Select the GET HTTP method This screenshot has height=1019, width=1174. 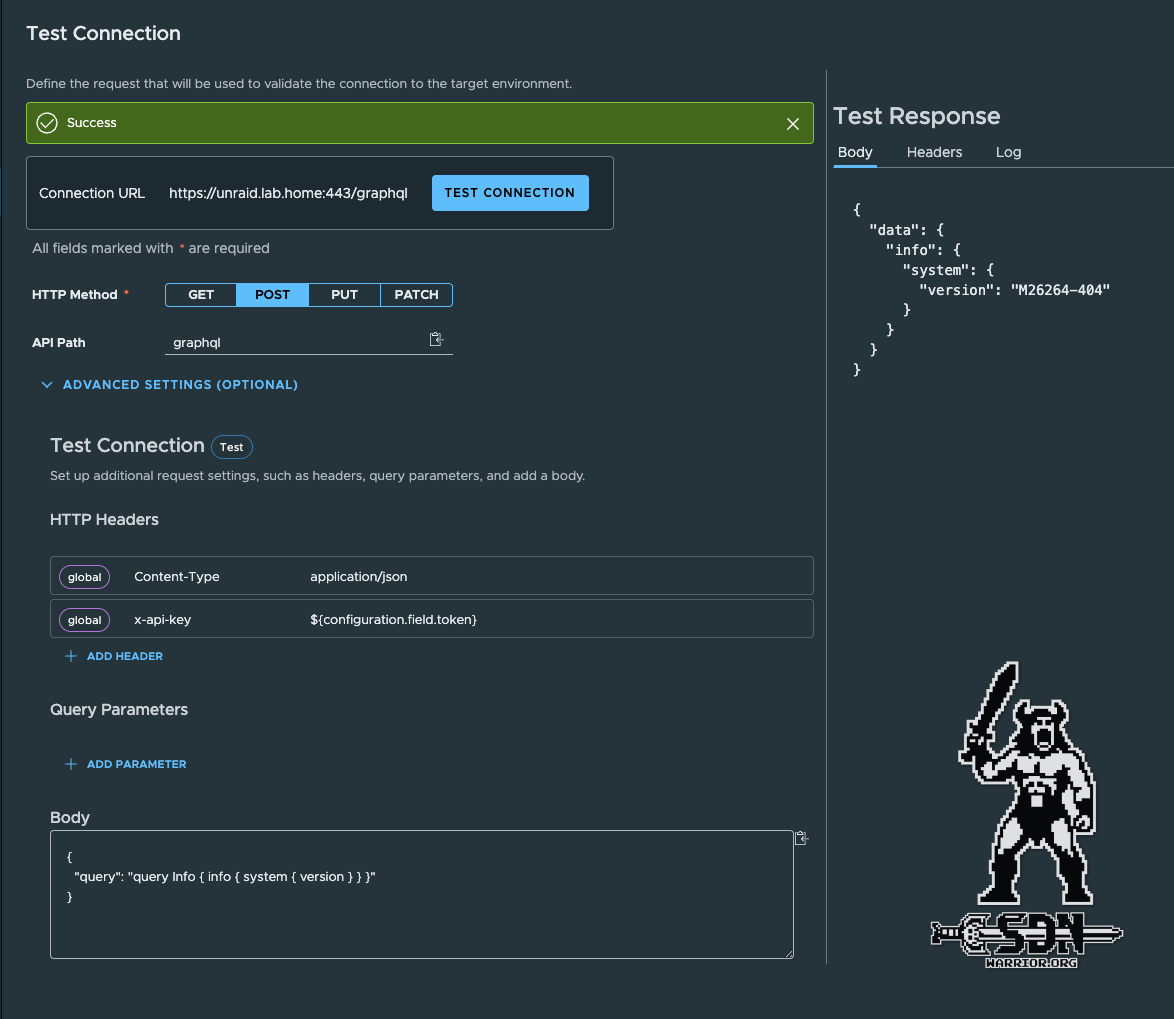pos(201,295)
